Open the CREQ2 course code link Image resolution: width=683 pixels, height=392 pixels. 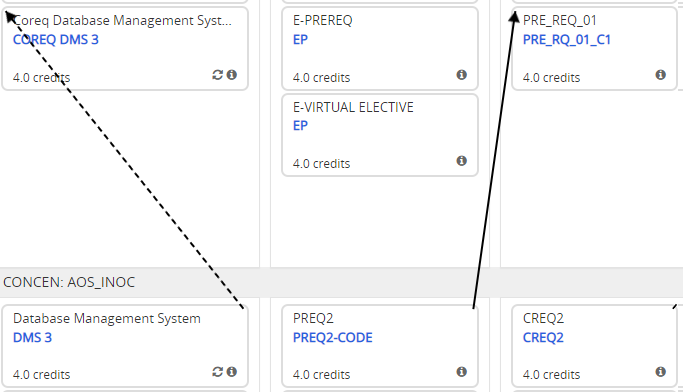click(543, 338)
